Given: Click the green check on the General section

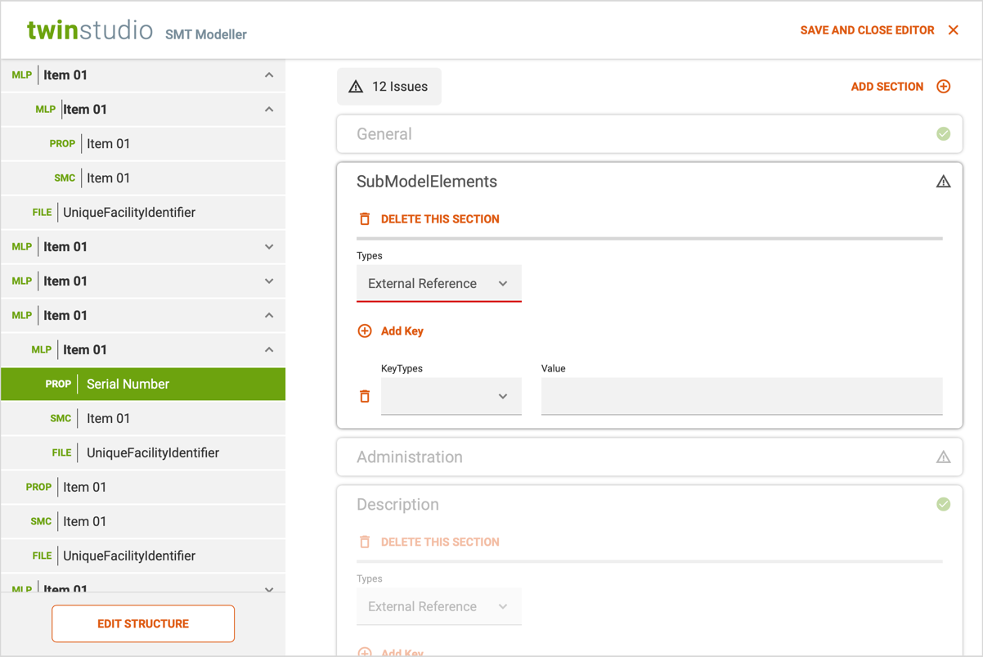Looking at the screenshot, I should [943, 133].
